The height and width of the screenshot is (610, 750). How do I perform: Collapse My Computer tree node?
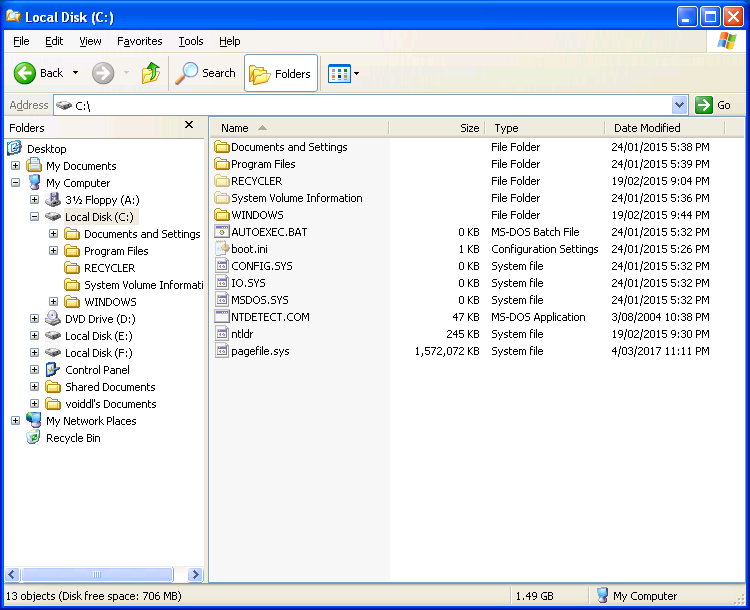pos(15,183)
